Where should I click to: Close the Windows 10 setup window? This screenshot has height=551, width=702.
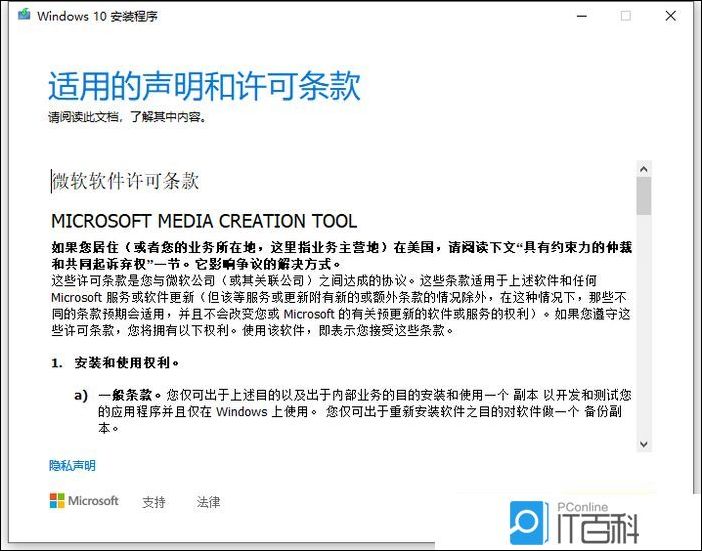pyautogui.click(x=670, y=16)
